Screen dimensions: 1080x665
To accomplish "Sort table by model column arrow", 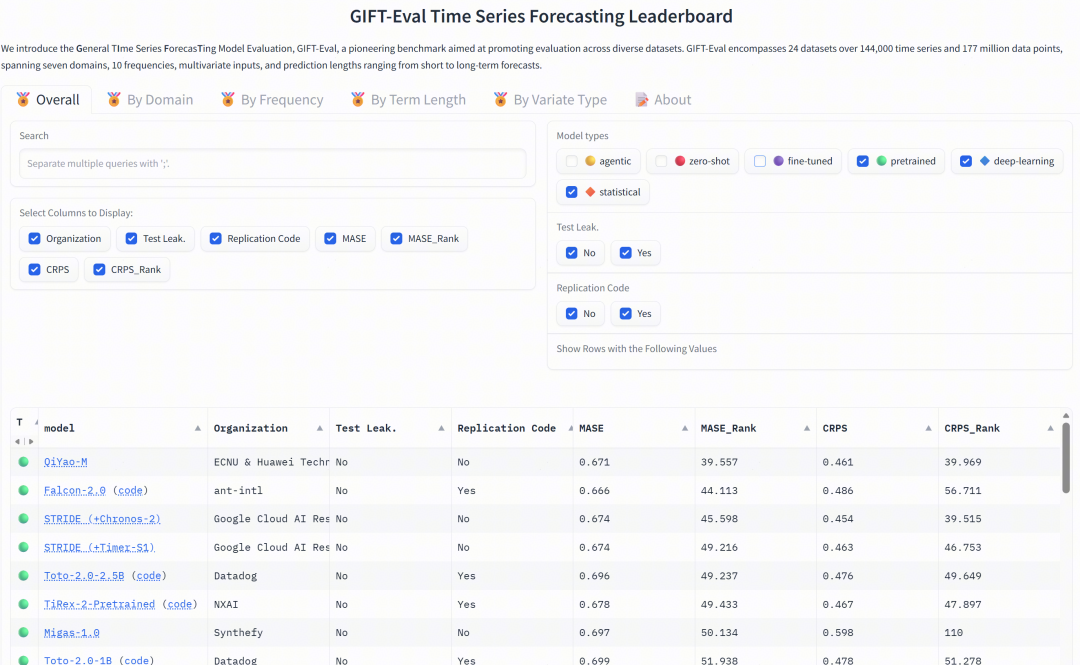I will point(198,428).
